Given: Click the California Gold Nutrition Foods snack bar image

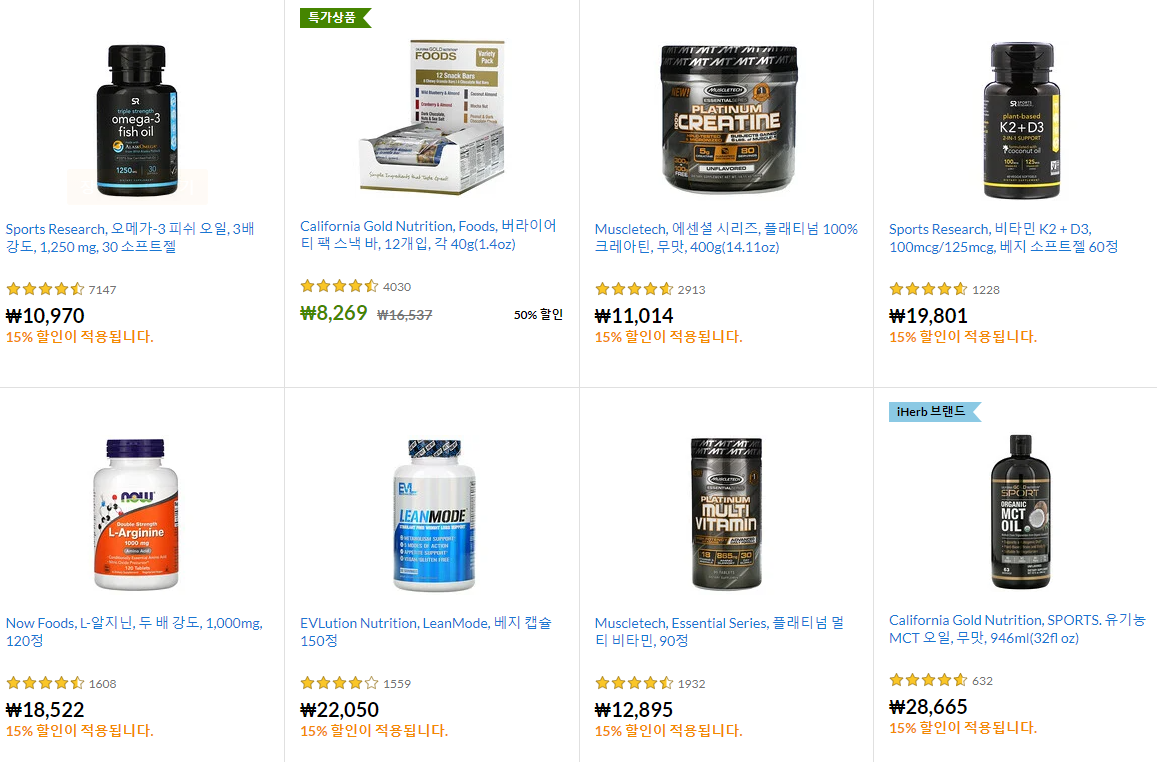Looking at the screenshot, I should pos(432,117).
